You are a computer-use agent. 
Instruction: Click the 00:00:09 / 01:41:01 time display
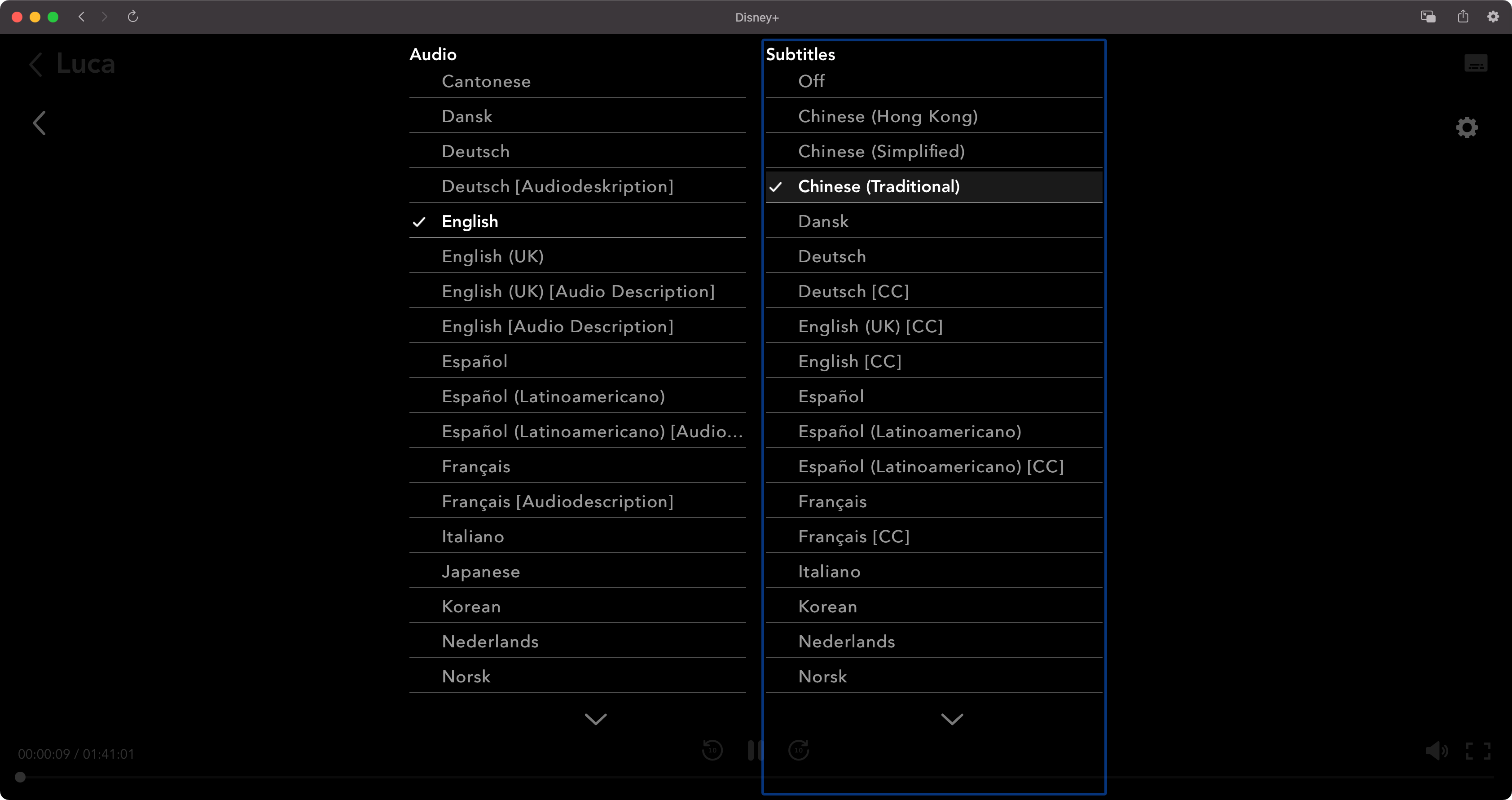pos(76,754)
